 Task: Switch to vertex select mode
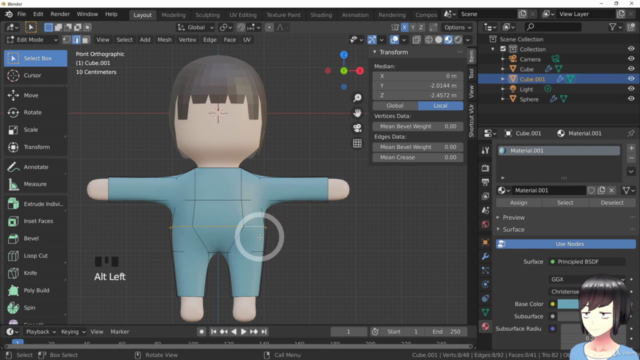(67, 40)
